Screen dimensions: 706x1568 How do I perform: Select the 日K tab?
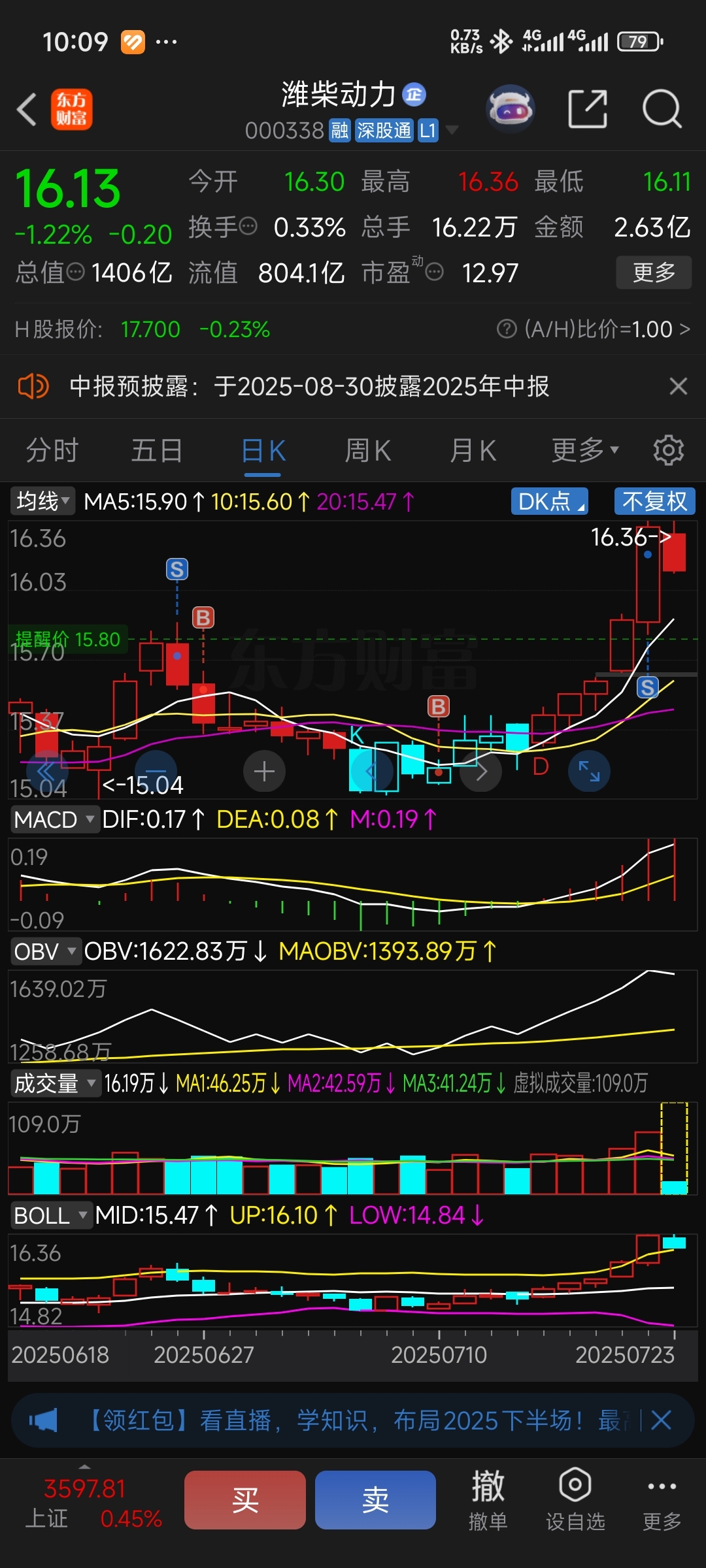[x=263, y=450]
